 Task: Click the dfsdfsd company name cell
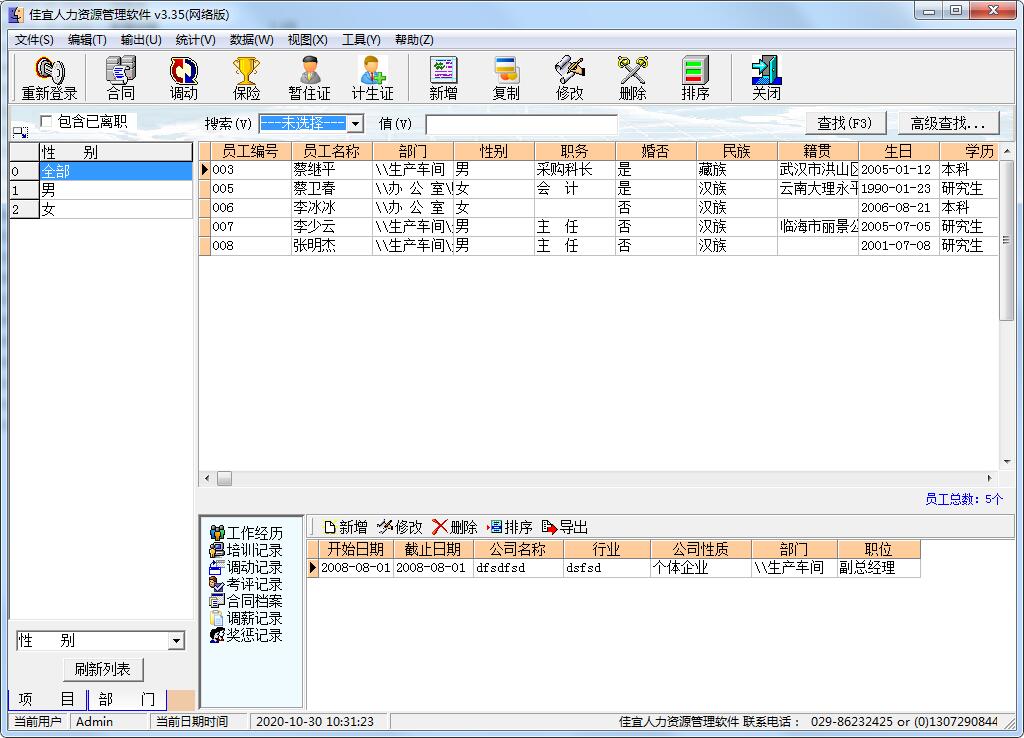click(x=519, y=568)
